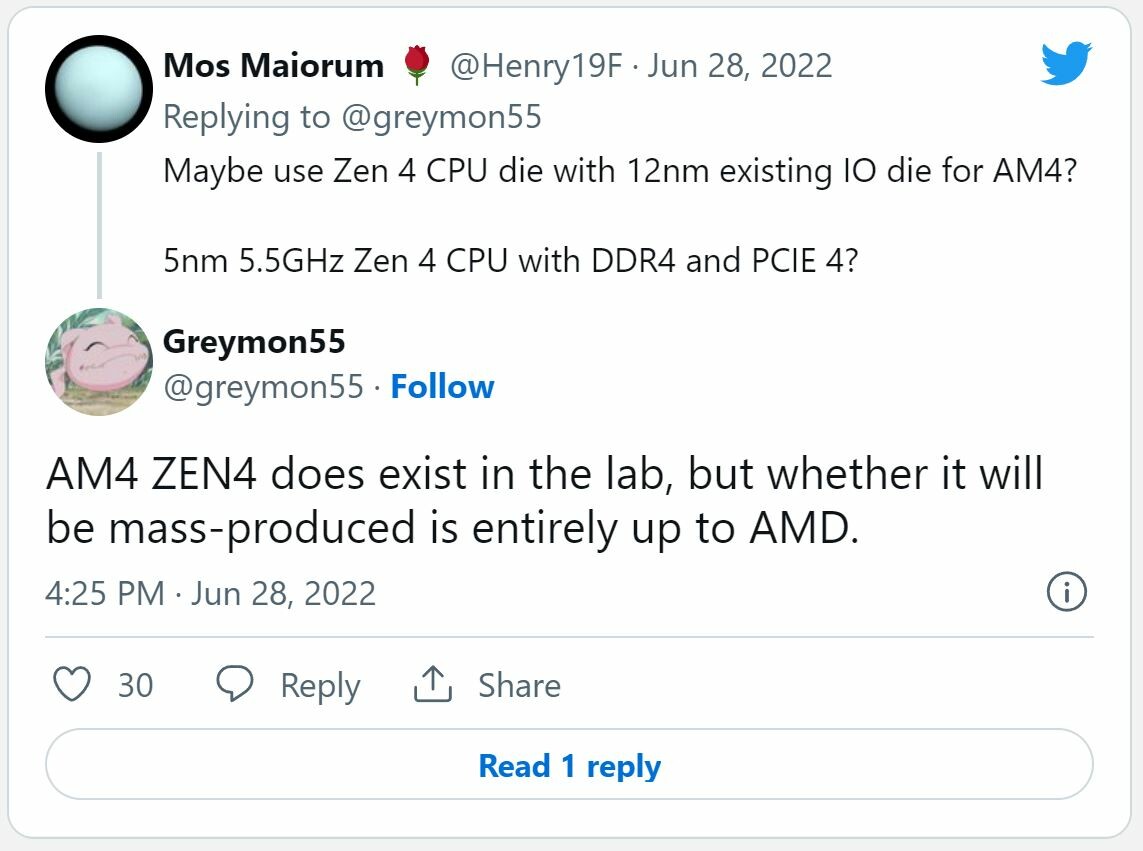The width and height of the screenshot is (1143, 851).
Task: Click the 30 likes count
Action: [x=135, y=685]
